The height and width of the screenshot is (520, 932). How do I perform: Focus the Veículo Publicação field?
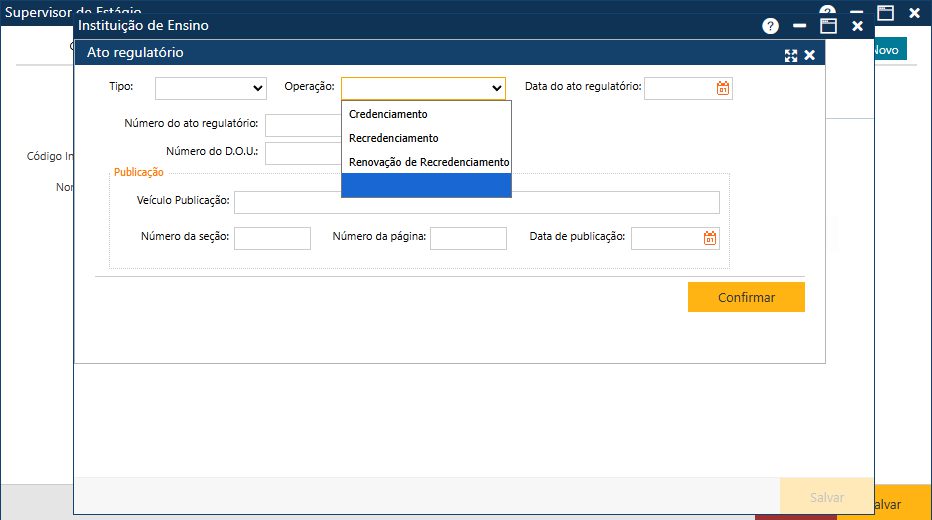point(477,202)
